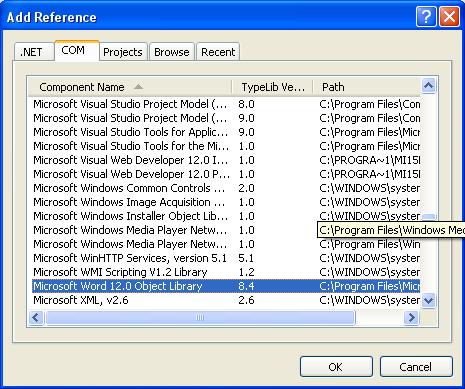Click version 8.4 in the Word library row
The image size is (465, 389).
246,286
